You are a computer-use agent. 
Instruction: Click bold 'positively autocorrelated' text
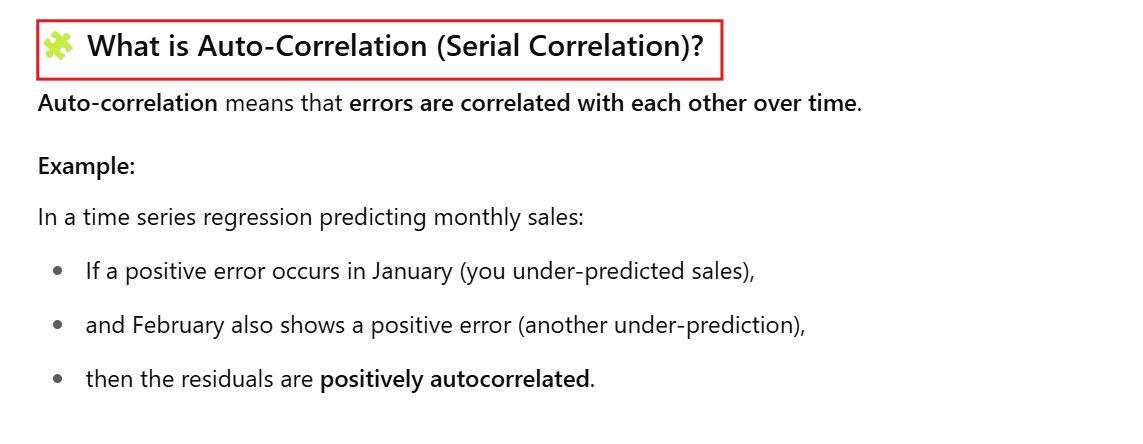(454, 379)
